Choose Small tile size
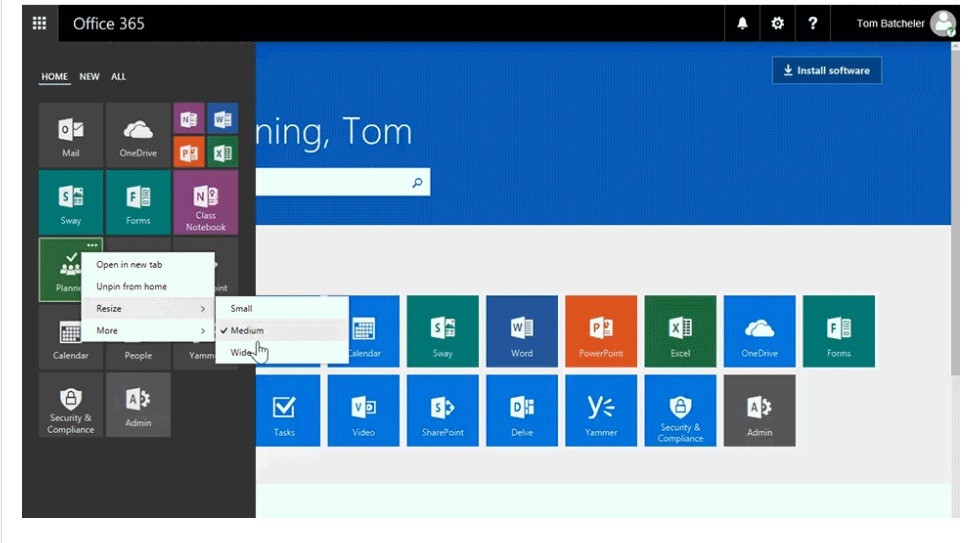 tap(282, 308)
